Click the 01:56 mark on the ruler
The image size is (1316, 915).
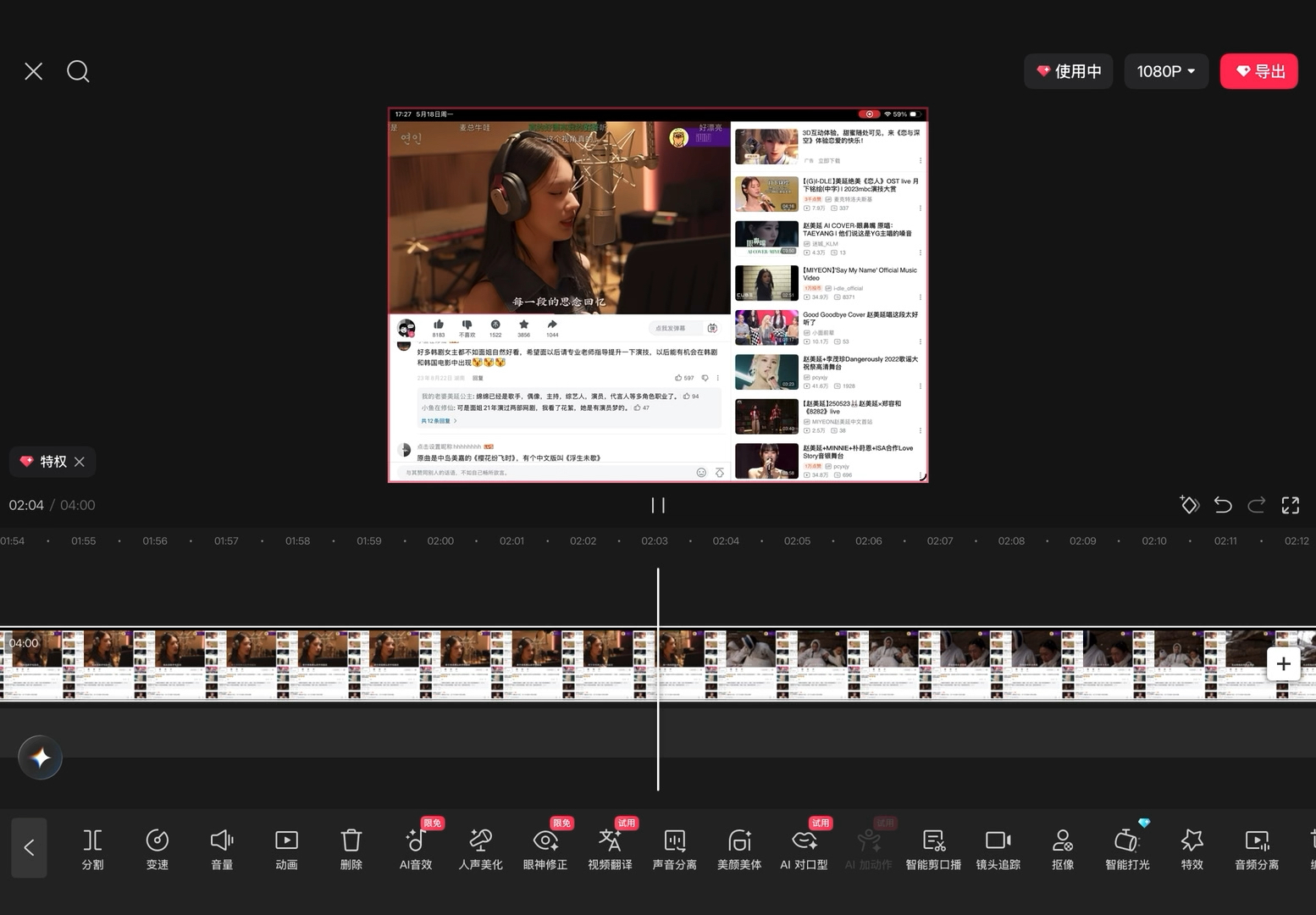click(155, 541)
